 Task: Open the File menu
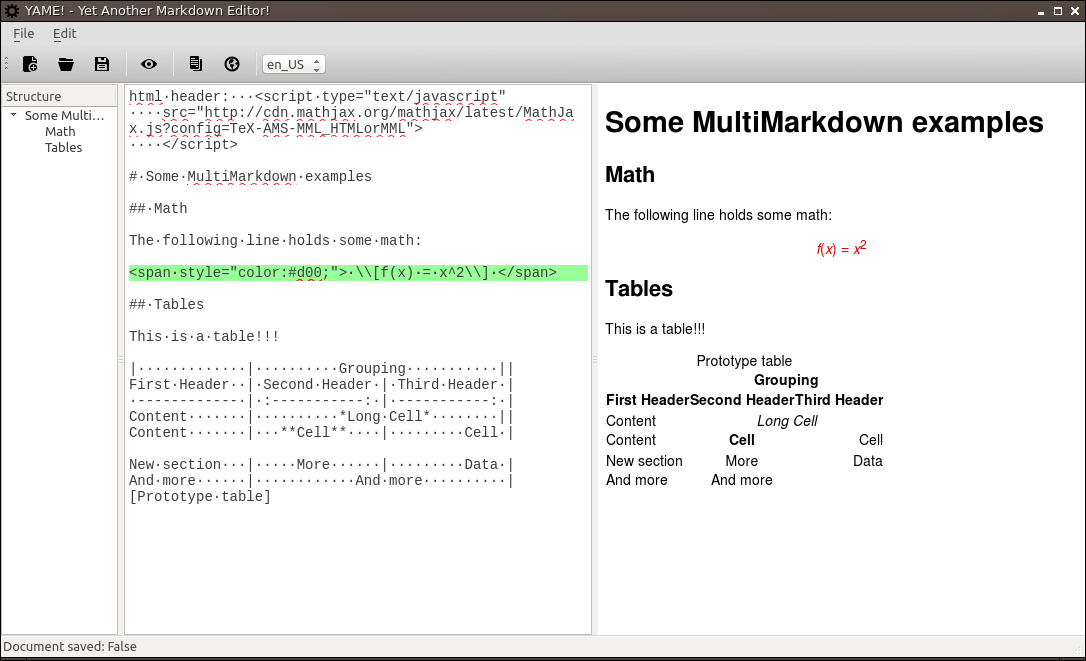pos(24,33)
